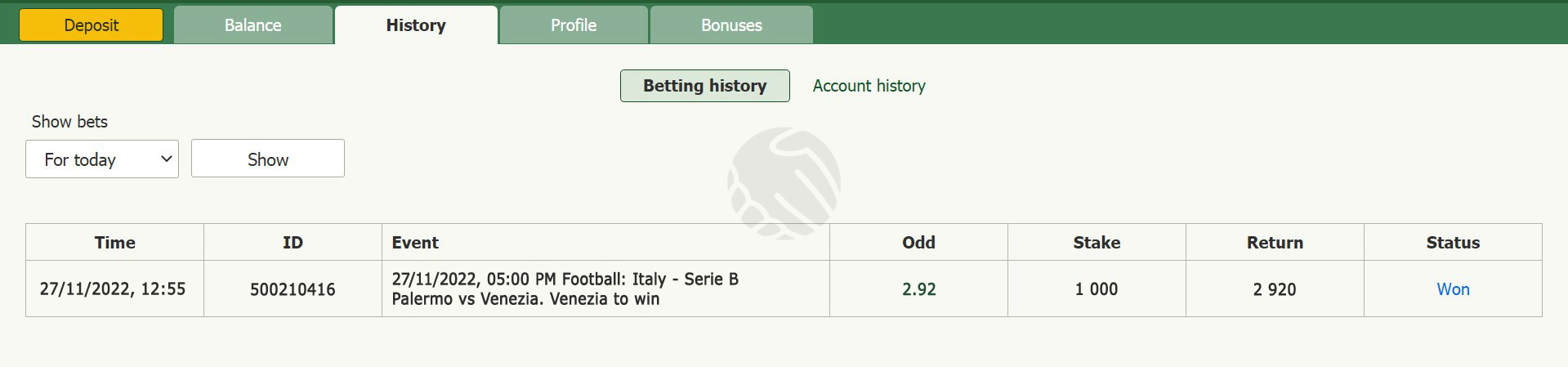Click the faded football logo watermark
This screenshot has width=1568, height=367.
pos(784,183)
